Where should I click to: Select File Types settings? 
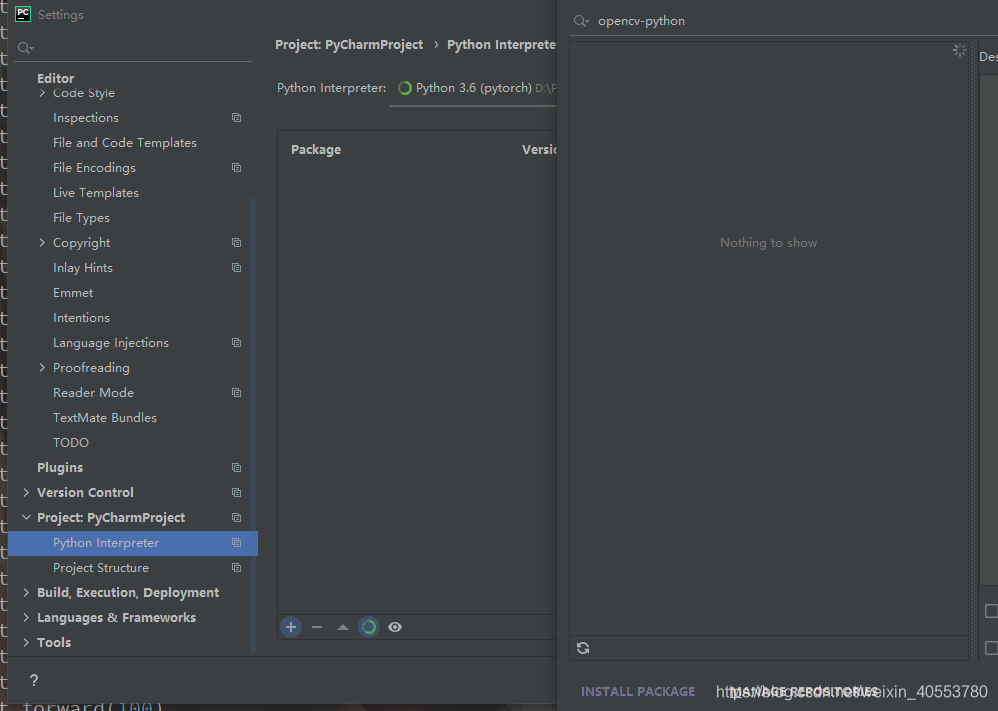click(81, 218)
